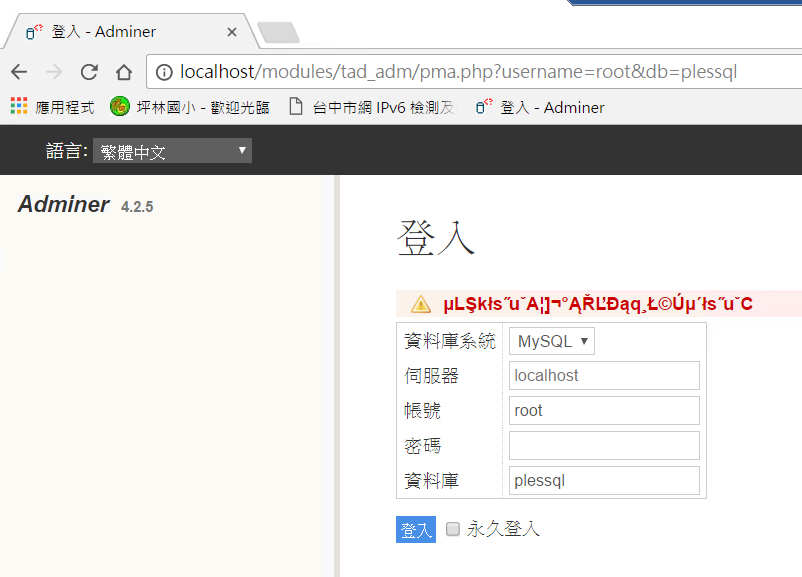Click the warning icon in error message
The height and width of the screenshot is (577, 802).
click(x=421, y=305)
